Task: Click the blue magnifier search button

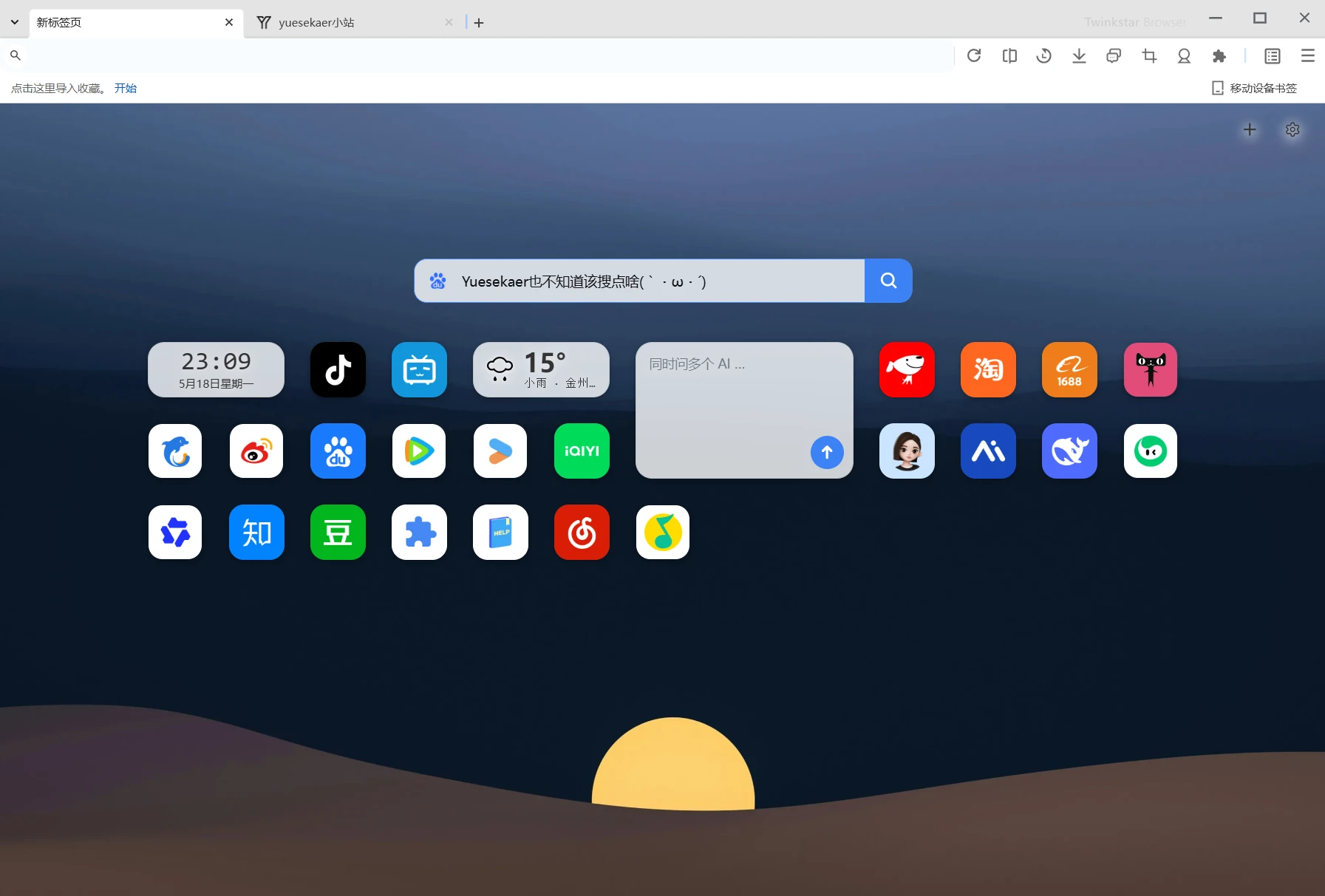Action: click(888, 281)
